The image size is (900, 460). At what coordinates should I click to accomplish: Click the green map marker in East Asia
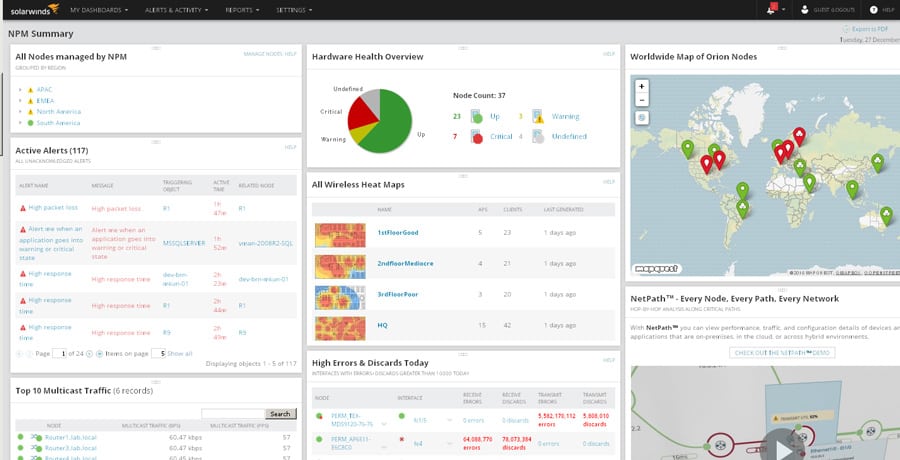coord(877,163)
